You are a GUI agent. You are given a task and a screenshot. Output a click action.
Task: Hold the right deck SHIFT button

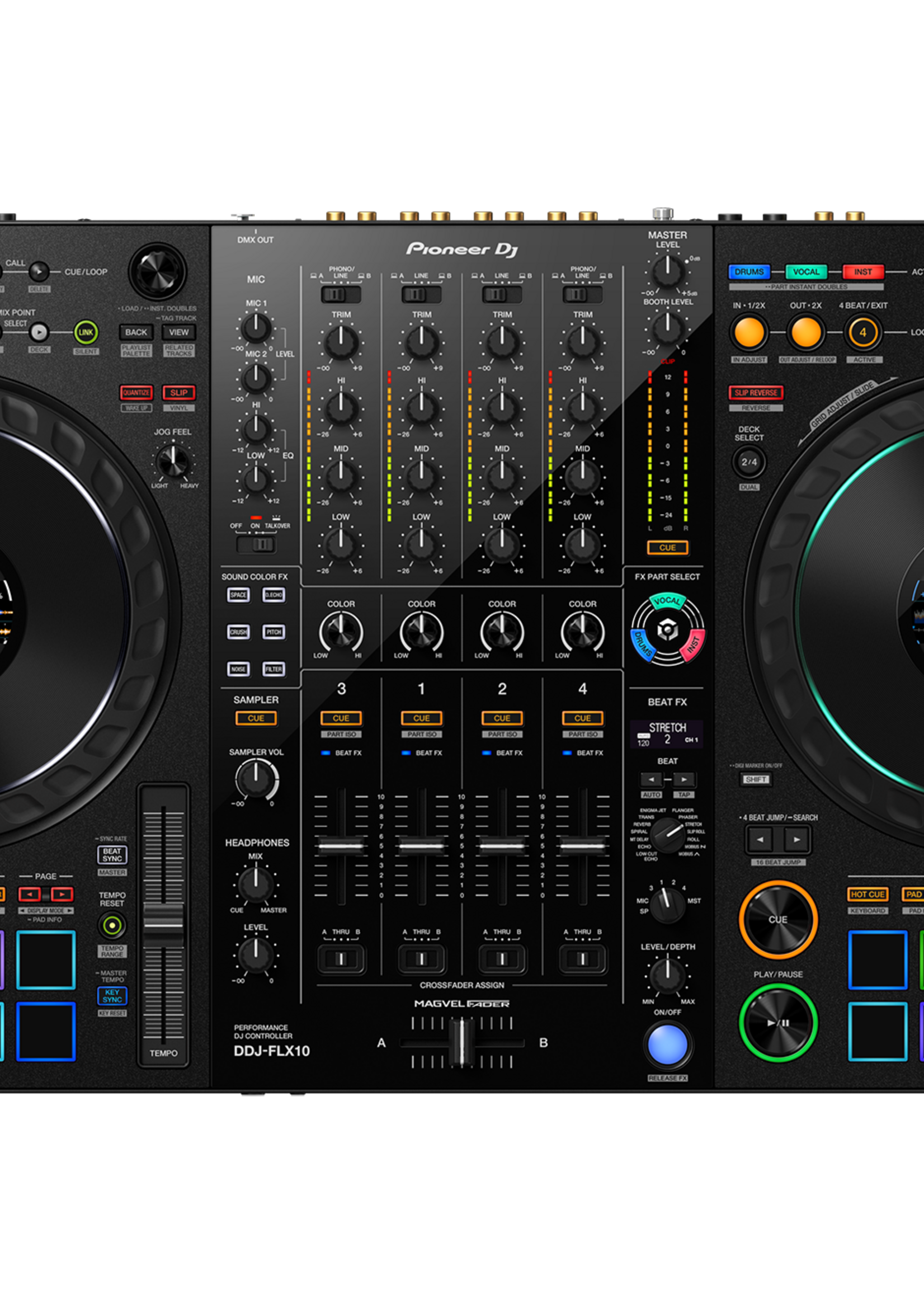[756, 779]
